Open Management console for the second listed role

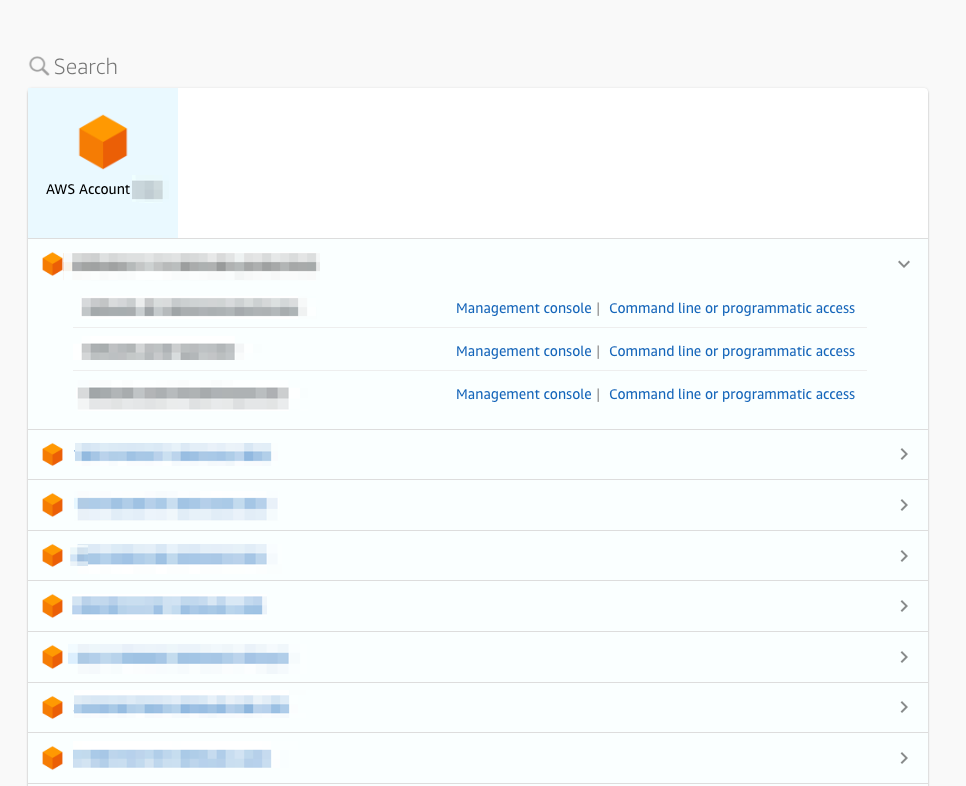click(x=523, y=351)
